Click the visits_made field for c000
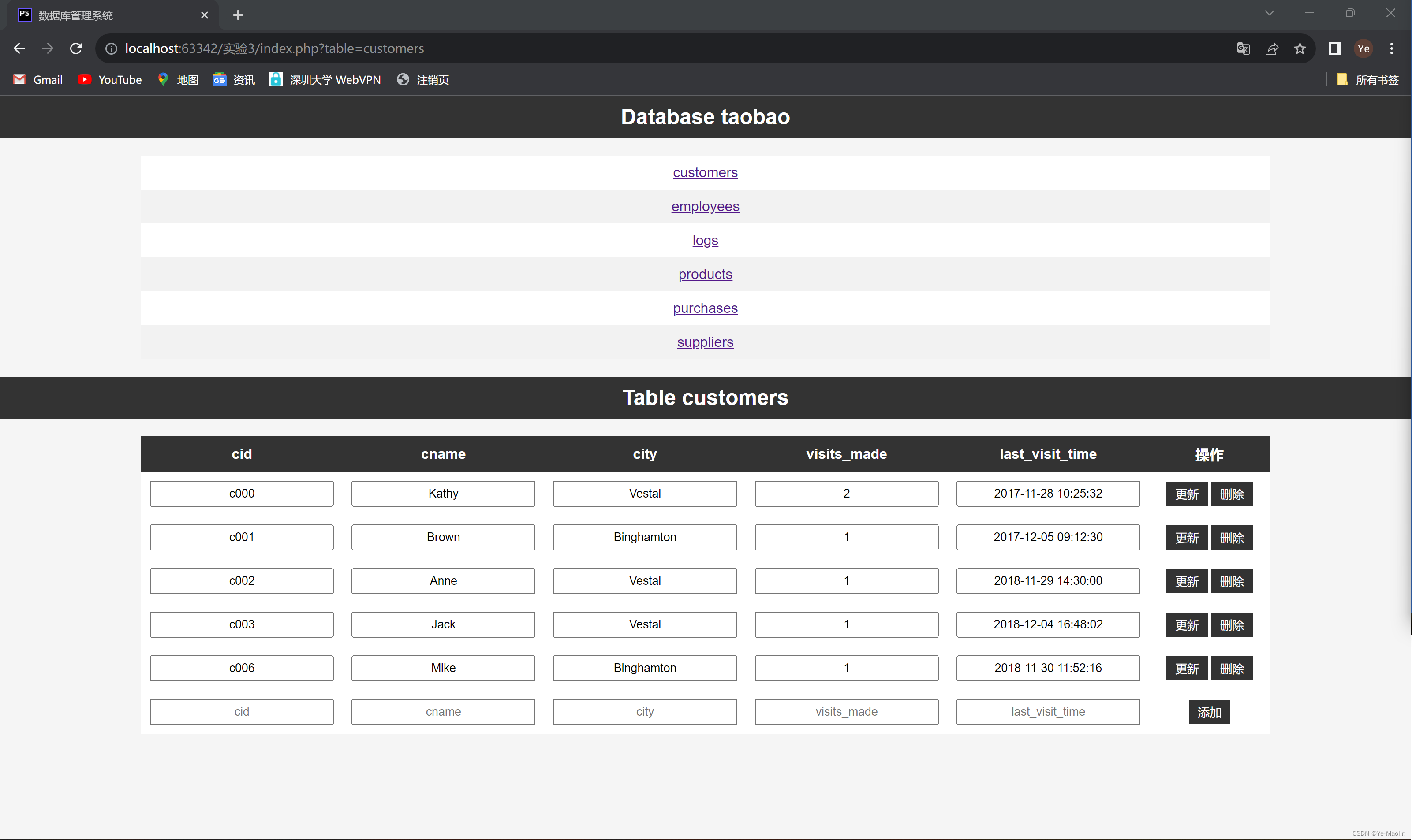Image resolution: width=1412 pixels, height=840 pixels. tap(845, 493)
